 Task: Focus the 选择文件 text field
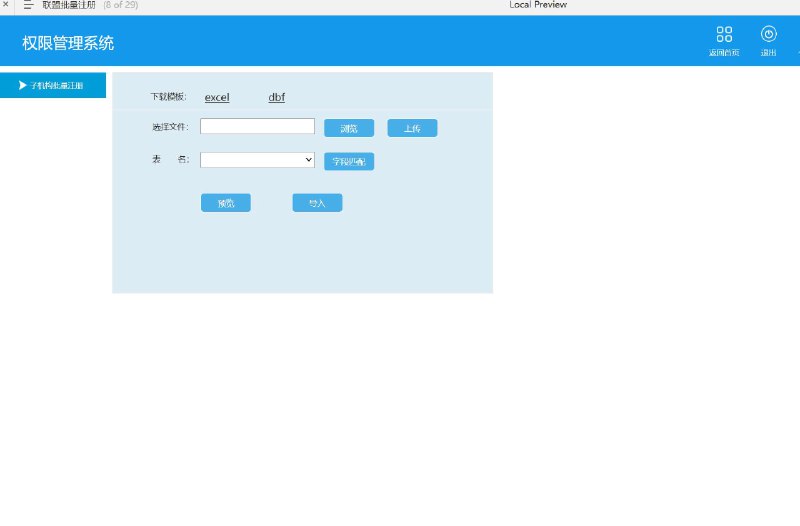(257, 126)
